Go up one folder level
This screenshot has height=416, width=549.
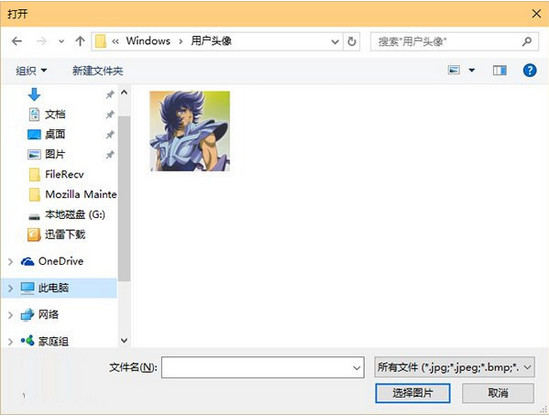tap(80, 41)
